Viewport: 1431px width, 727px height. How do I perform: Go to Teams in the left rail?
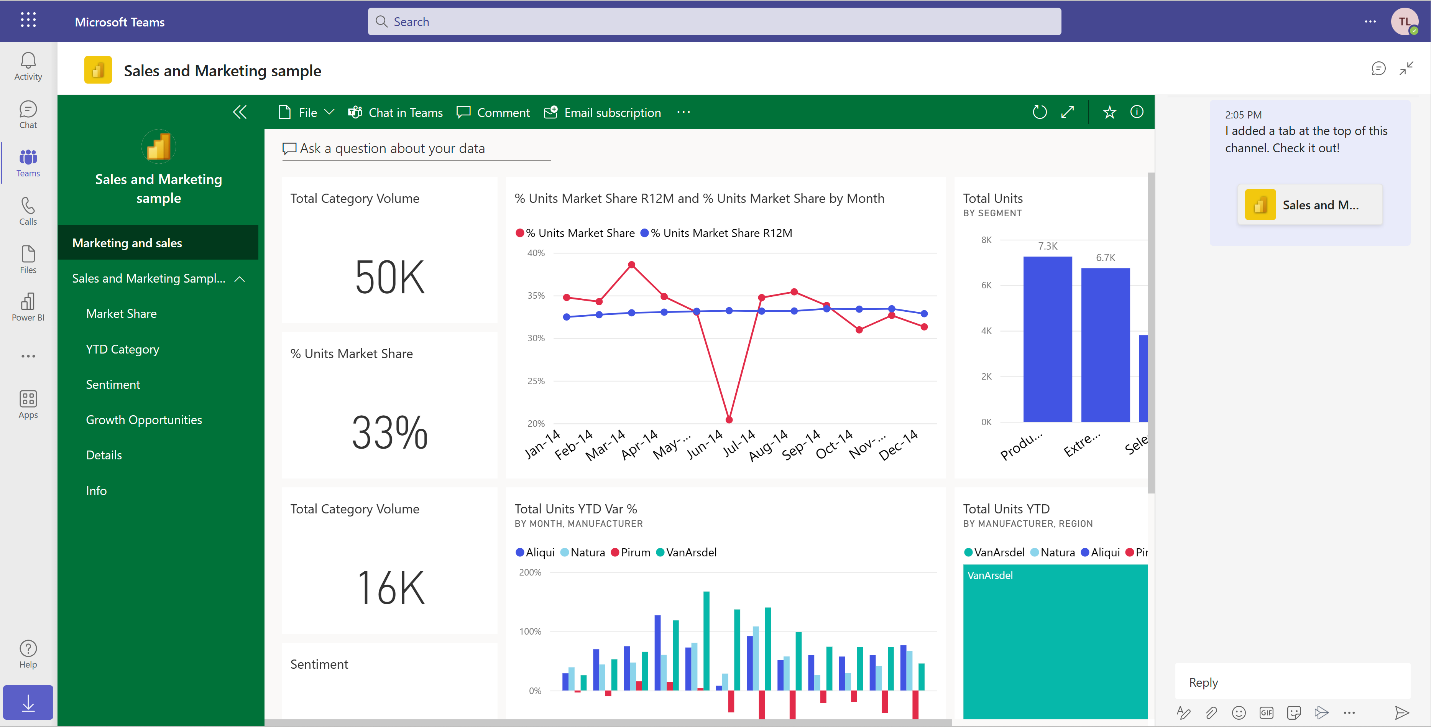click(x=28, y=163)
